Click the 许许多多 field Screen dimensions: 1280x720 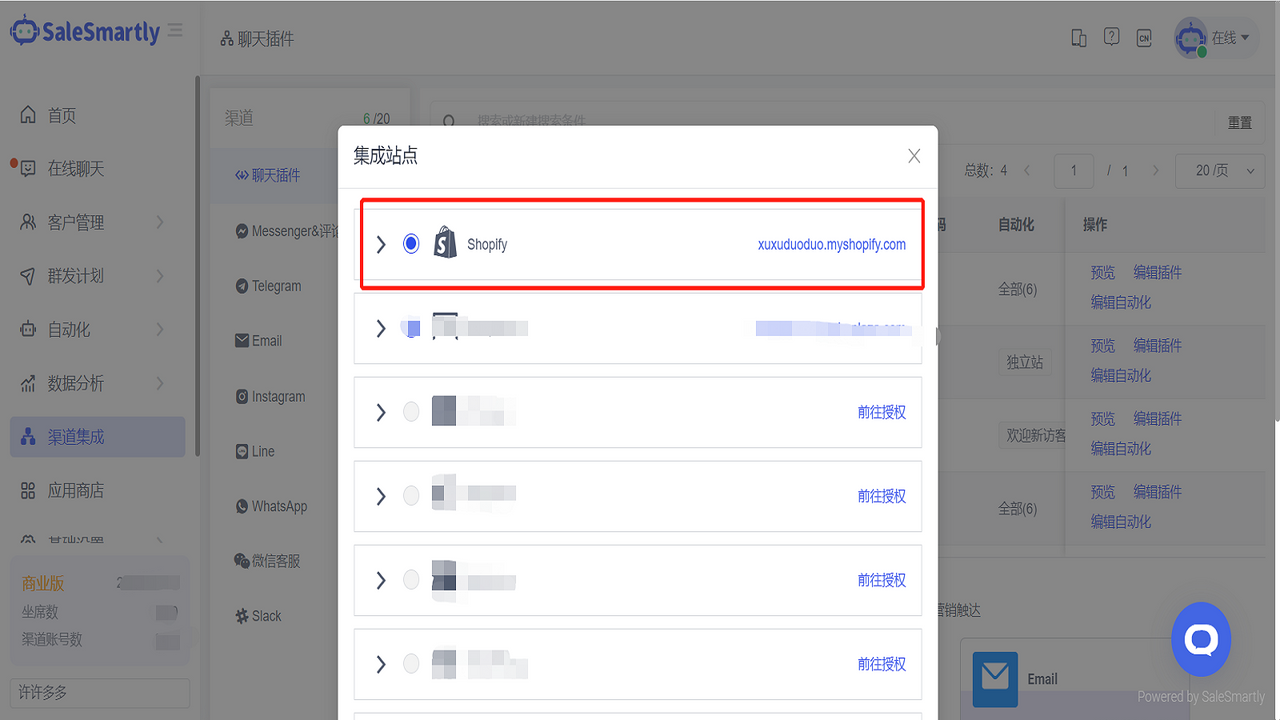(99, 693)
